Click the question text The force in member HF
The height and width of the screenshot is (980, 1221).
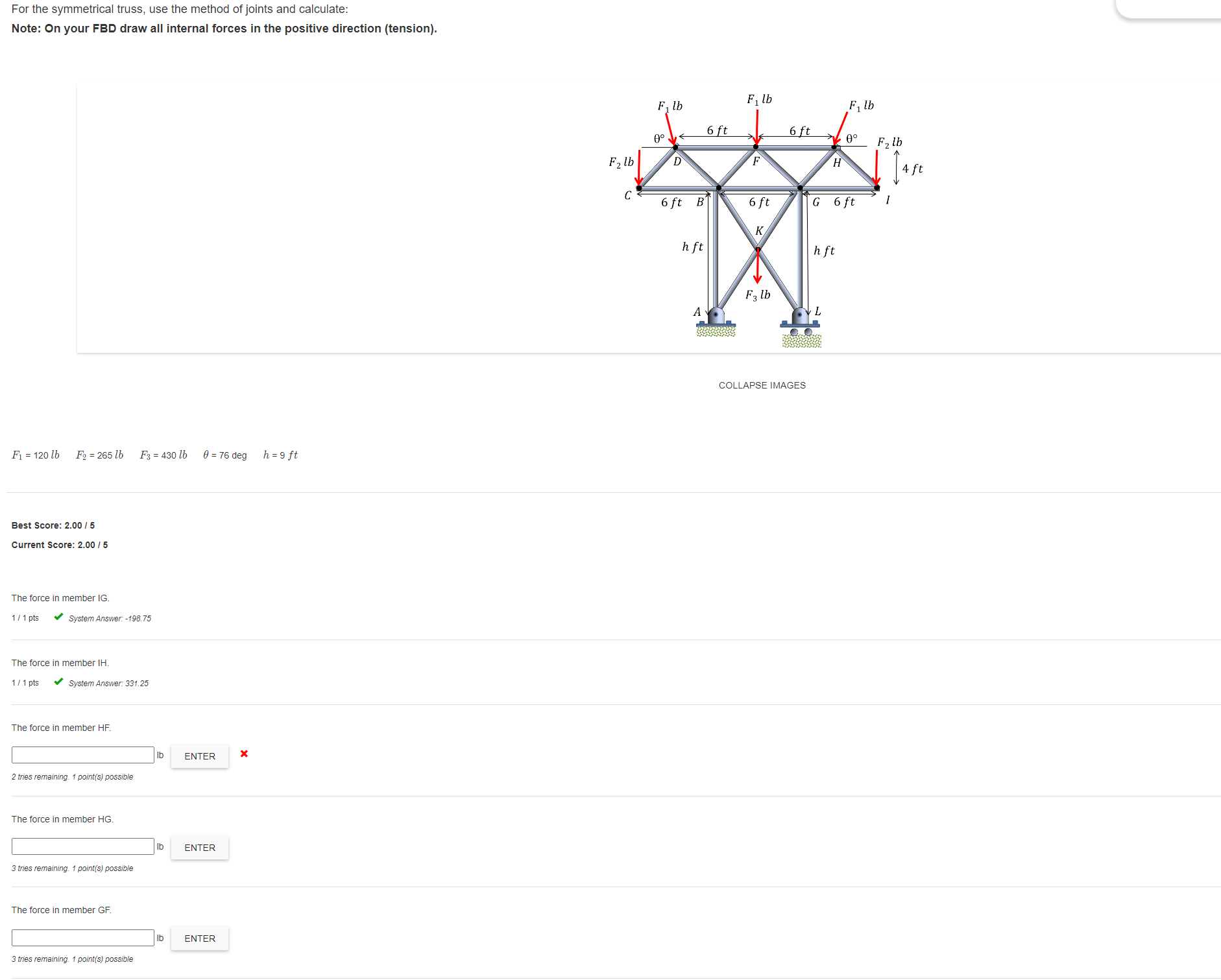[x=61, y=727]
